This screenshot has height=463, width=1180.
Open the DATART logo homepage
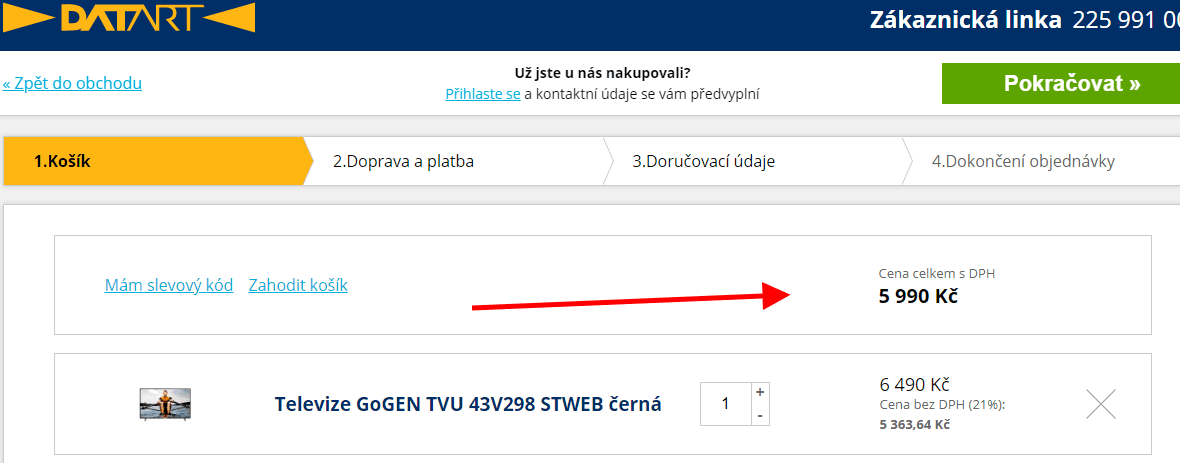tap(128, 18)
